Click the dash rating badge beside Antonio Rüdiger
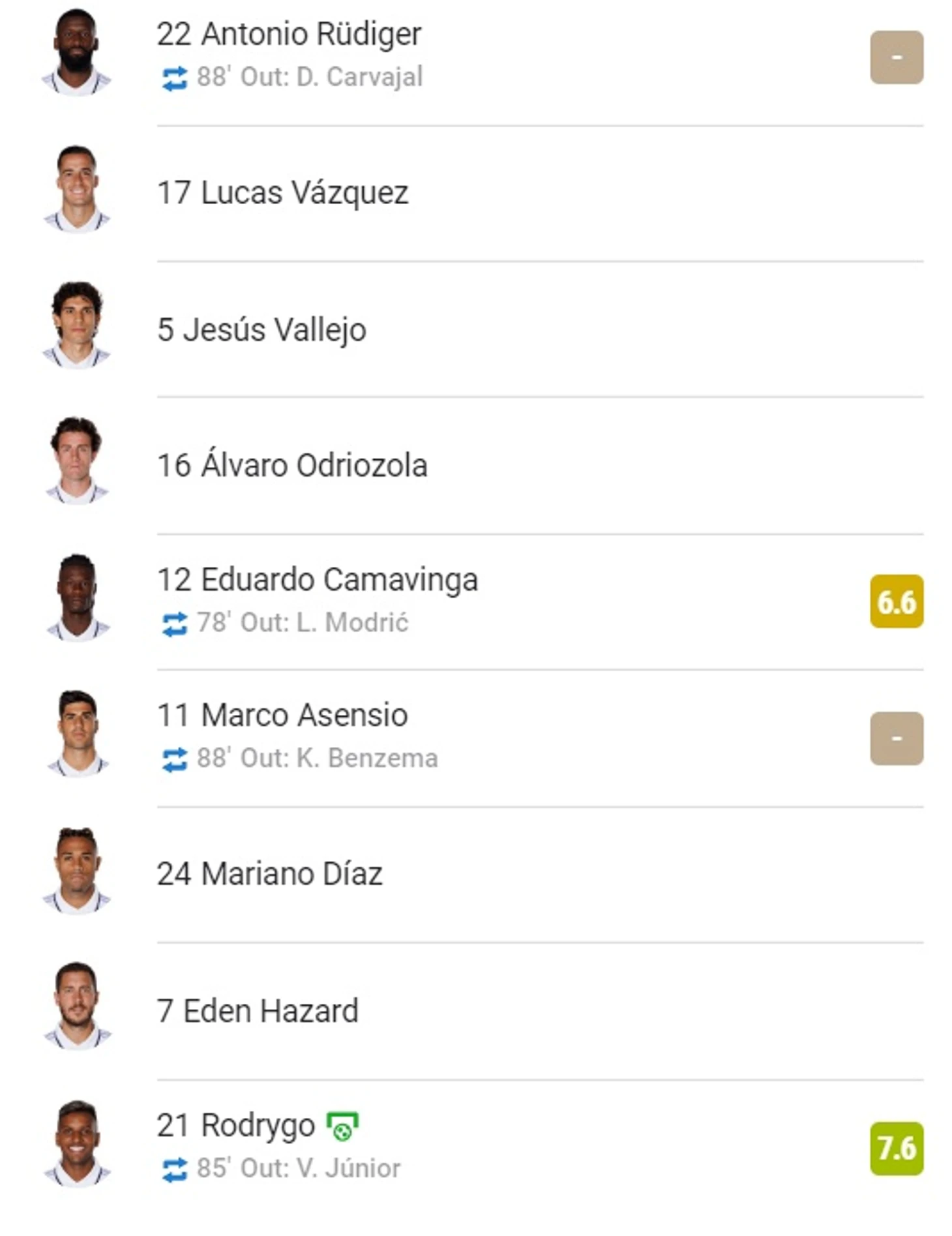This screenshot has width=952, height=1236. pyautogui.click(x=896, y=57)
